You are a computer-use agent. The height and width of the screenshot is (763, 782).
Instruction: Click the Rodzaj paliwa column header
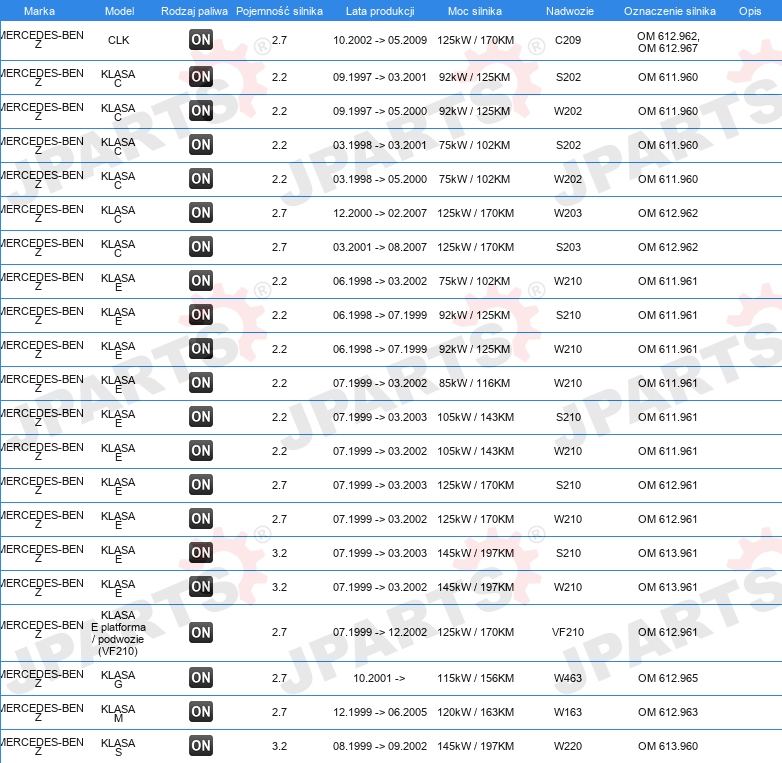point(194,11)
